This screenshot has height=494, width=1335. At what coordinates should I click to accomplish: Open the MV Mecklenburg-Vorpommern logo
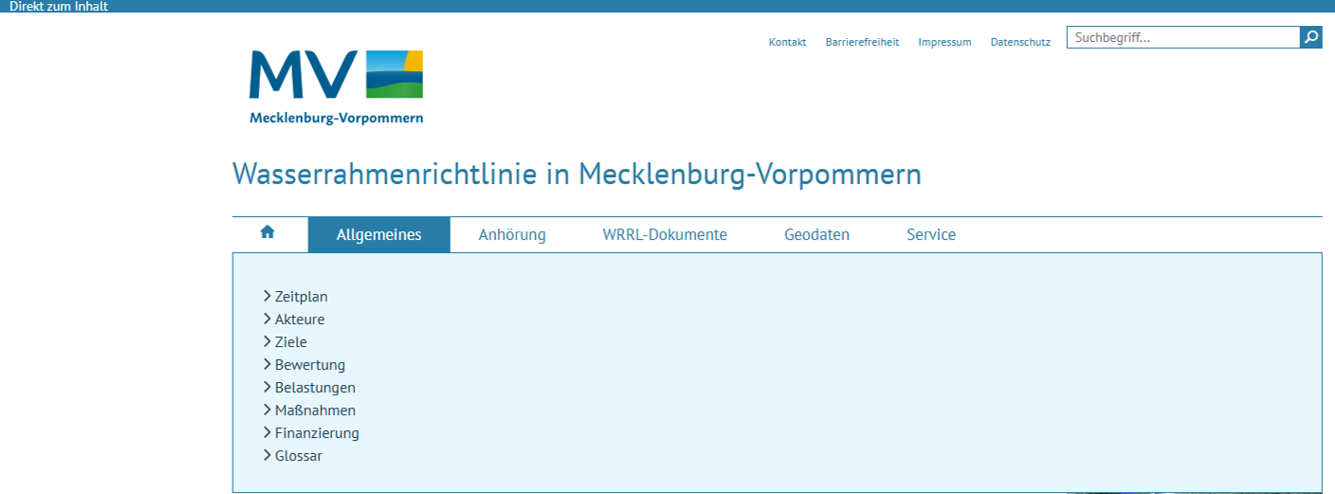pyautogui.click(x=336, y=87)
